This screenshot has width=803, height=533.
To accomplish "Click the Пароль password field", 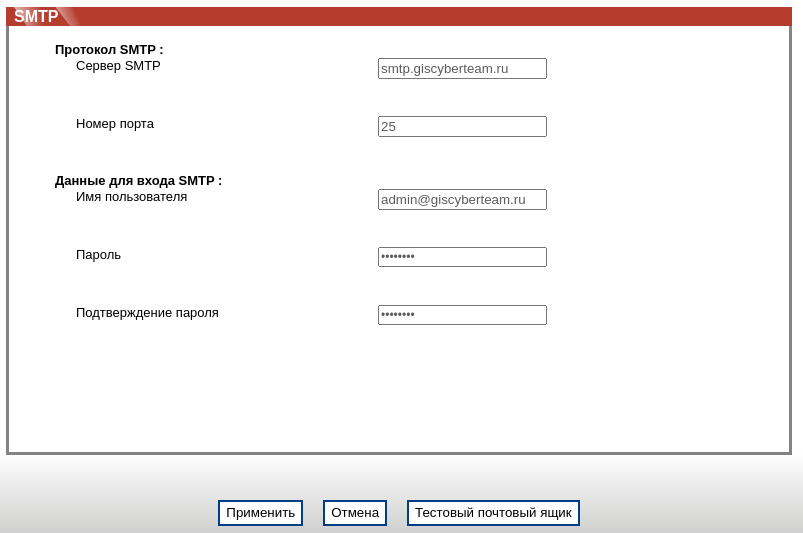I will pyautogui.click(x=462, y=257).
